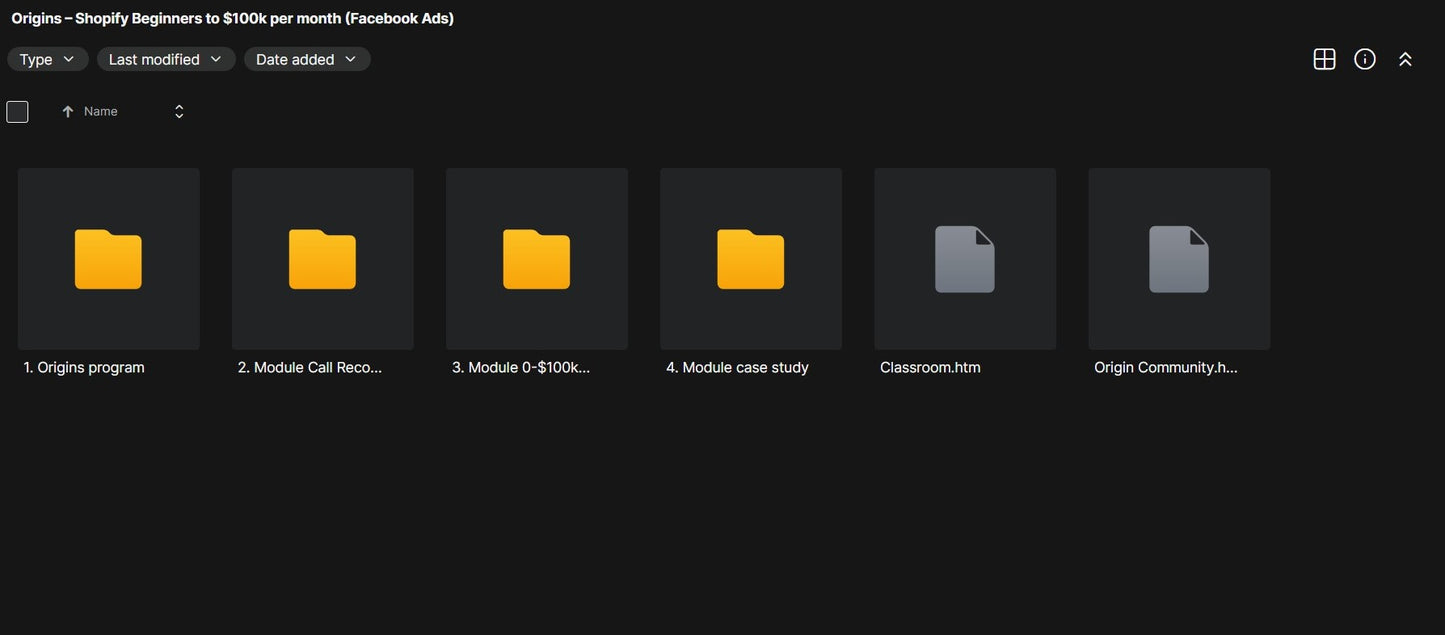Select the Origin Community.h... file thumbnail
The height and width of the screenshot is (635, 1445).
1179,259
